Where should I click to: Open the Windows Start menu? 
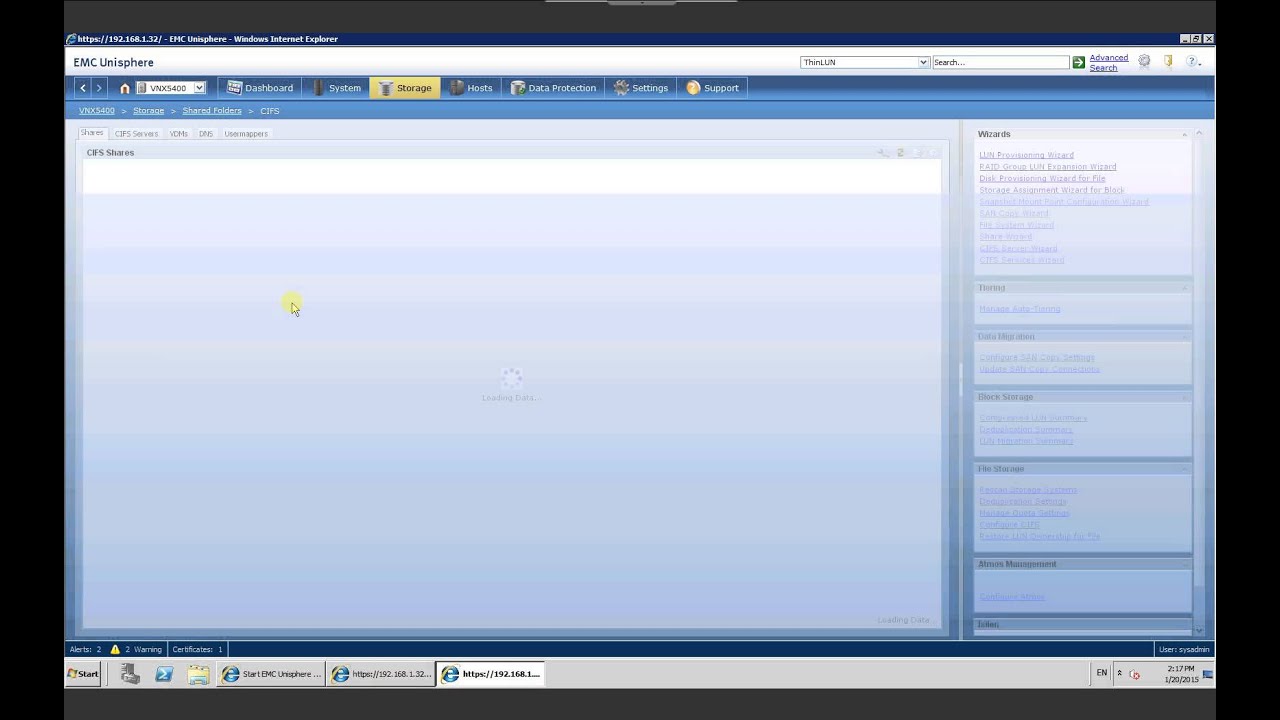click(83, 674)
